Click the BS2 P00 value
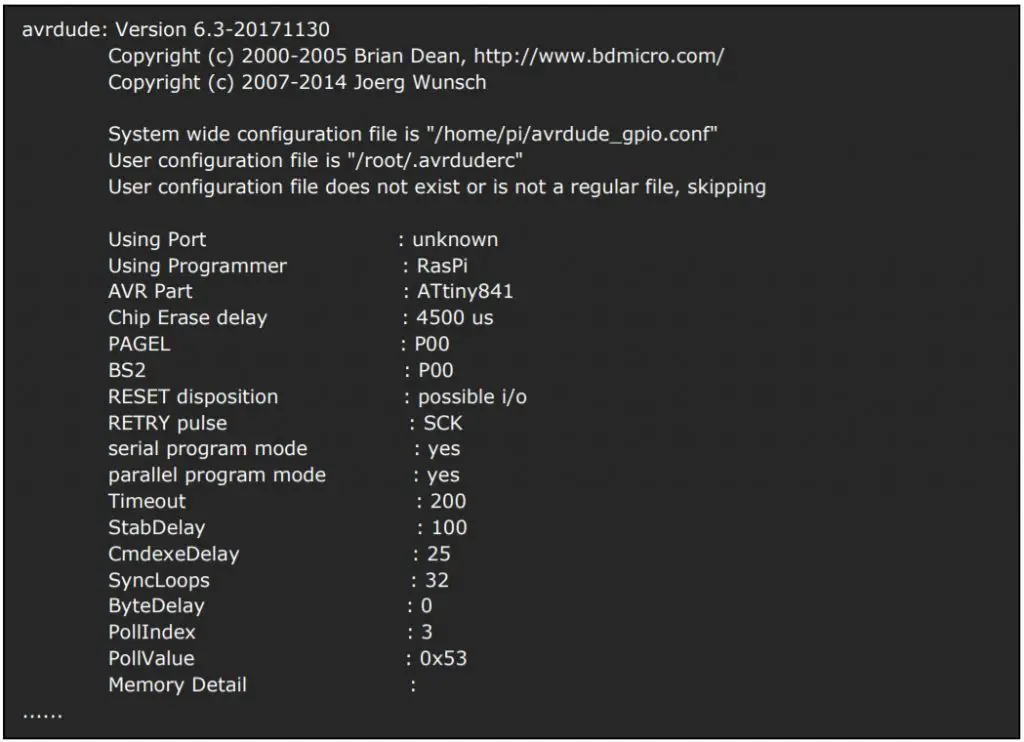 click(436, 370)
